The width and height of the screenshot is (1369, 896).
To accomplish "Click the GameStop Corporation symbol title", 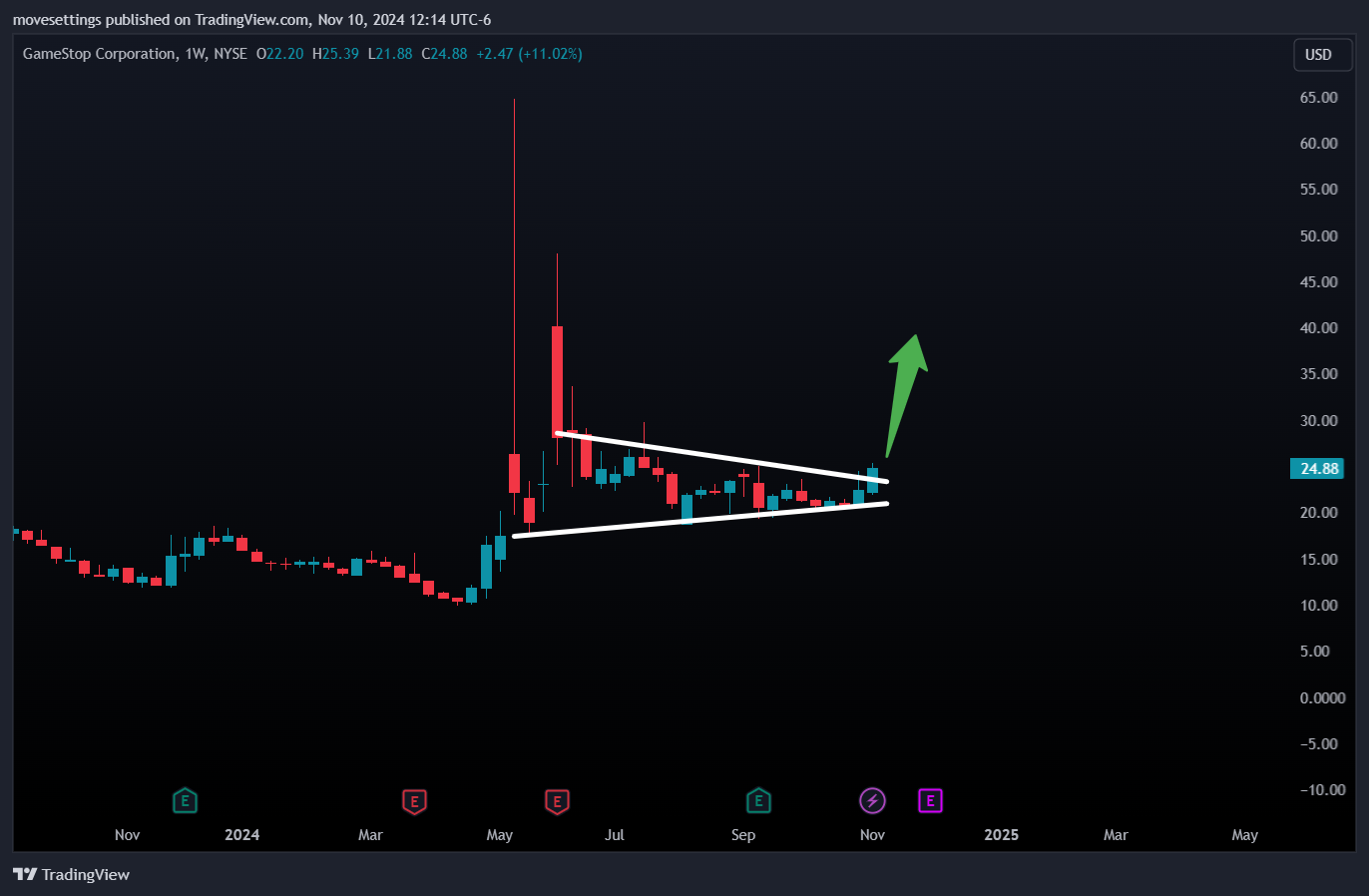I will coord(99,54).
